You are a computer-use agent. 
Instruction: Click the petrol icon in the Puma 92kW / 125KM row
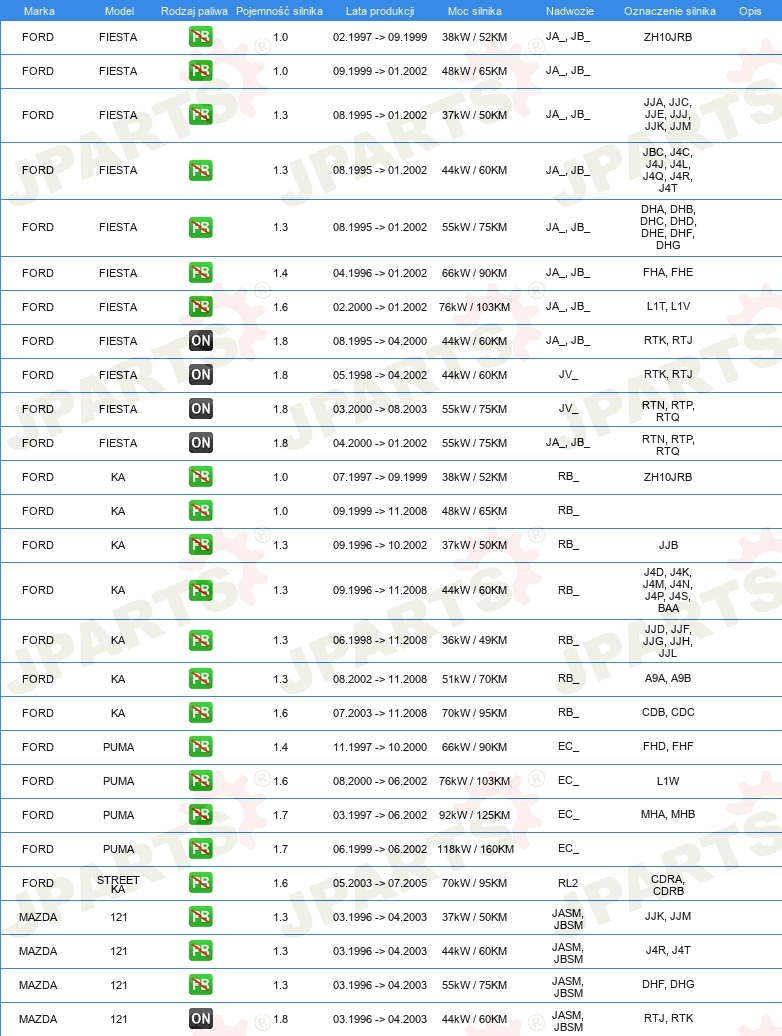coord(201,815)
